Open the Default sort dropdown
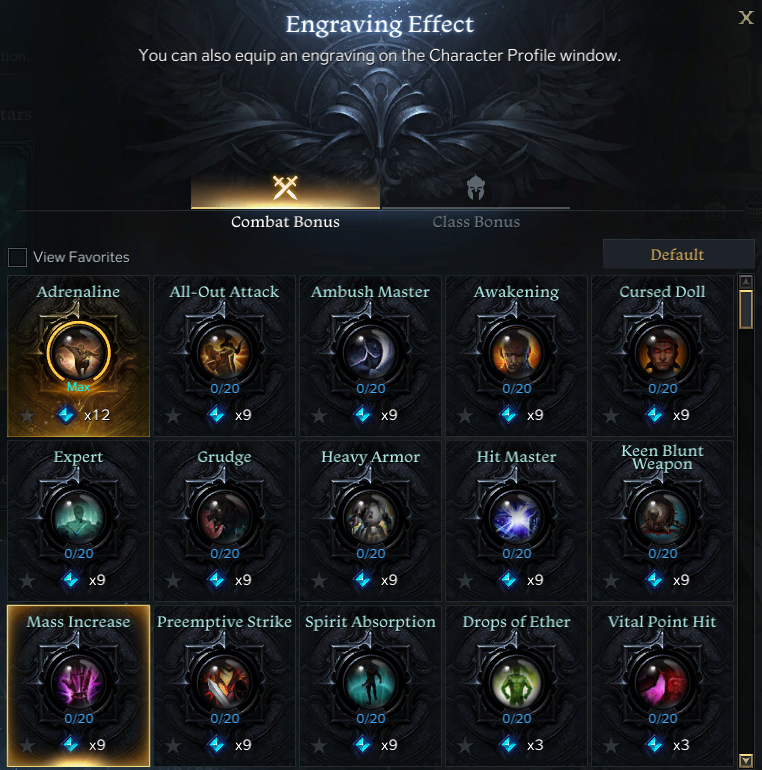 (x=678, y=254)
